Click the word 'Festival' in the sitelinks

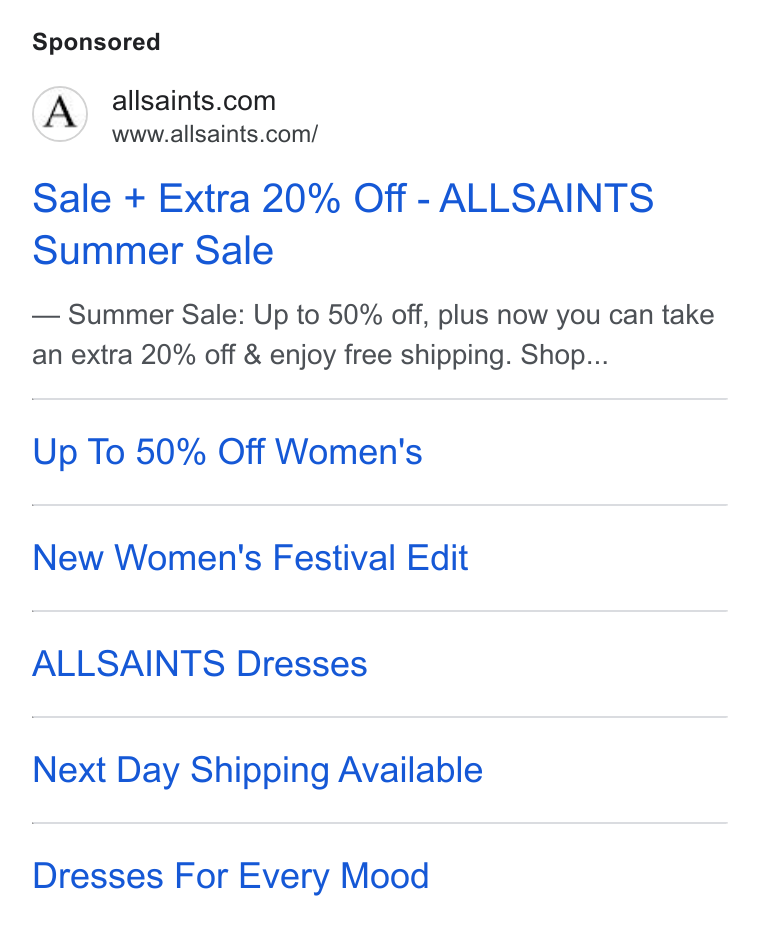tap(334, 558)
